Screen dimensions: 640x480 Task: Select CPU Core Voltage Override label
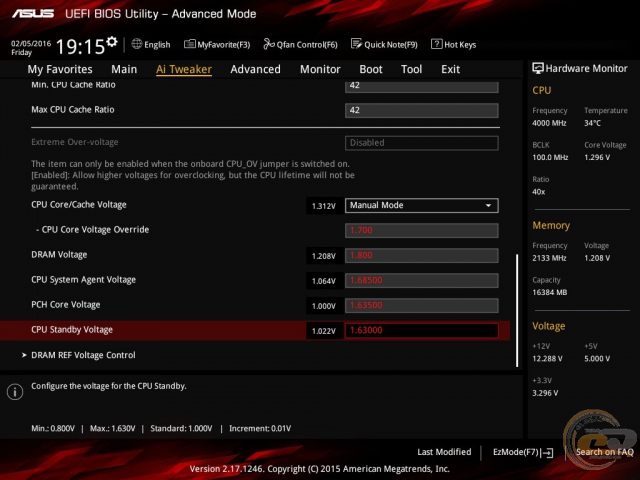[92, 230]
